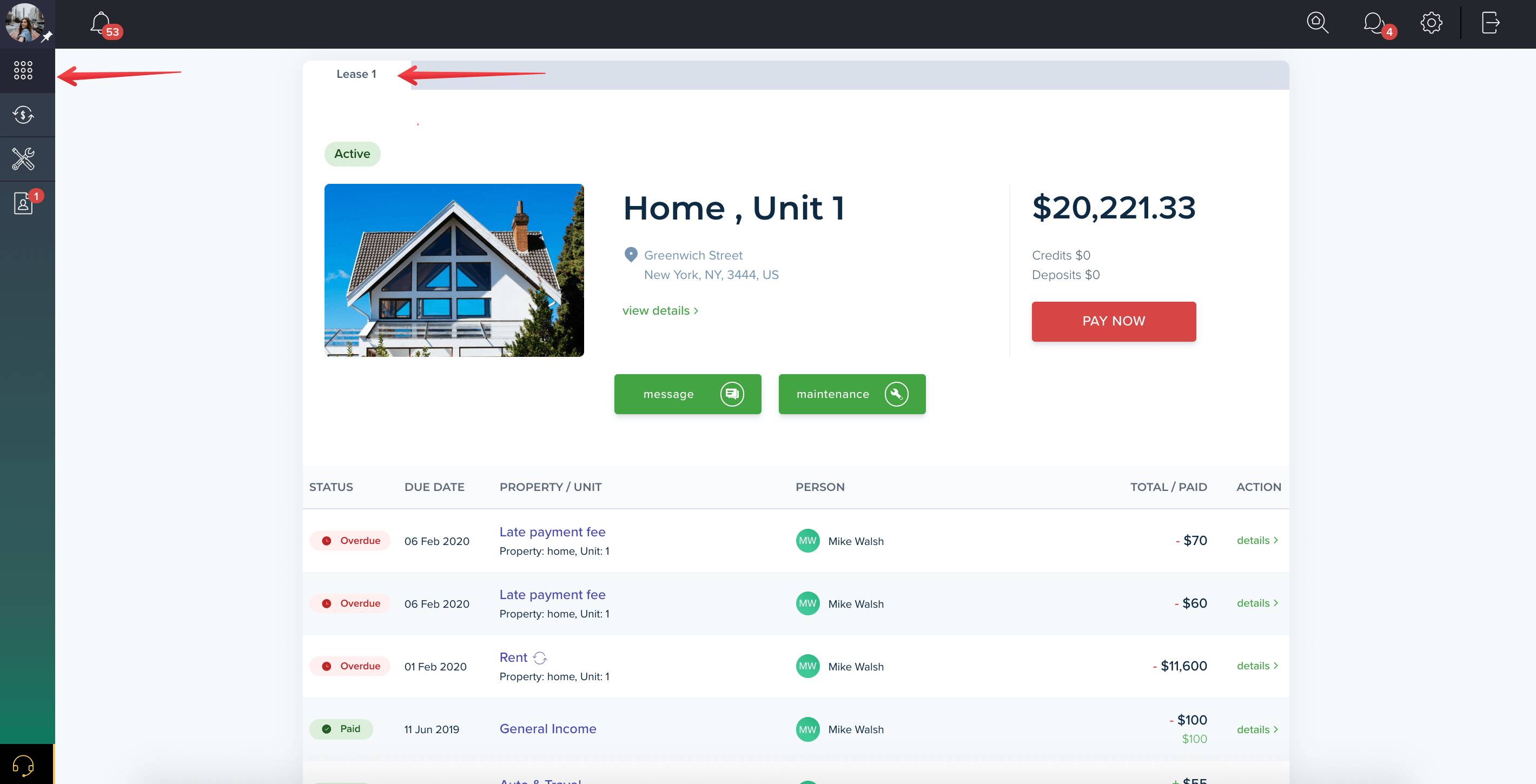The height and width of the screenshot is (784, 1536).
Task: Open the dashboard grid menu icon
Action: coord(23,70)
